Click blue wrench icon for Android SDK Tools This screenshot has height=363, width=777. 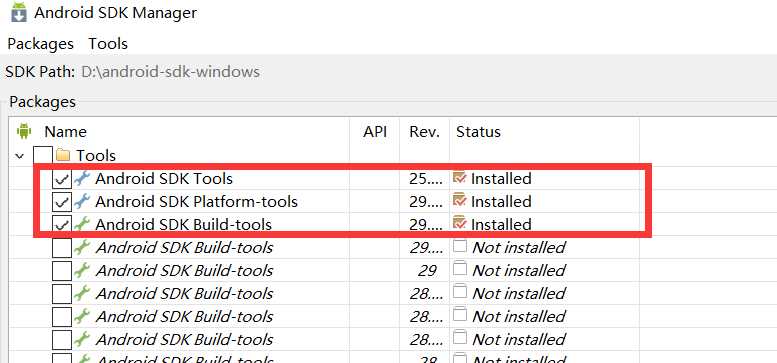pos(82,178)
